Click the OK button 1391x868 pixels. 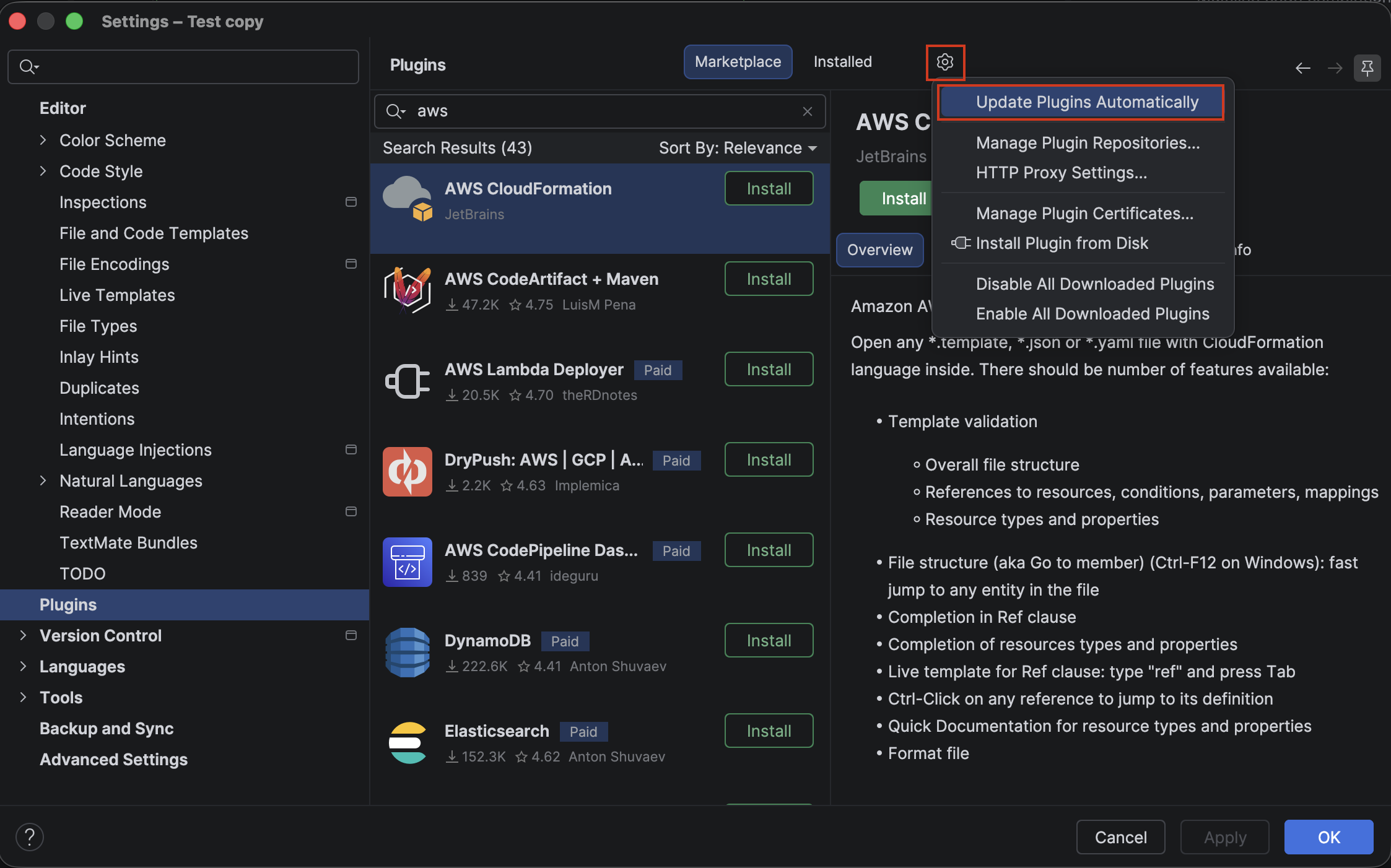(1329, 838)
